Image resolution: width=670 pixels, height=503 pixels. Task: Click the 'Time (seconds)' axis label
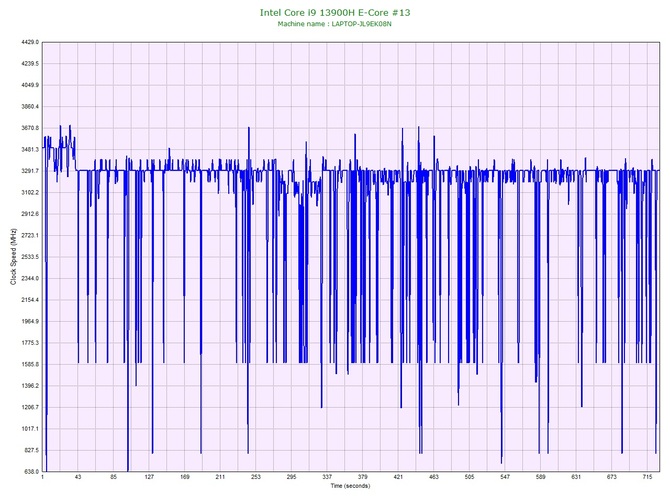pos(350,486)
